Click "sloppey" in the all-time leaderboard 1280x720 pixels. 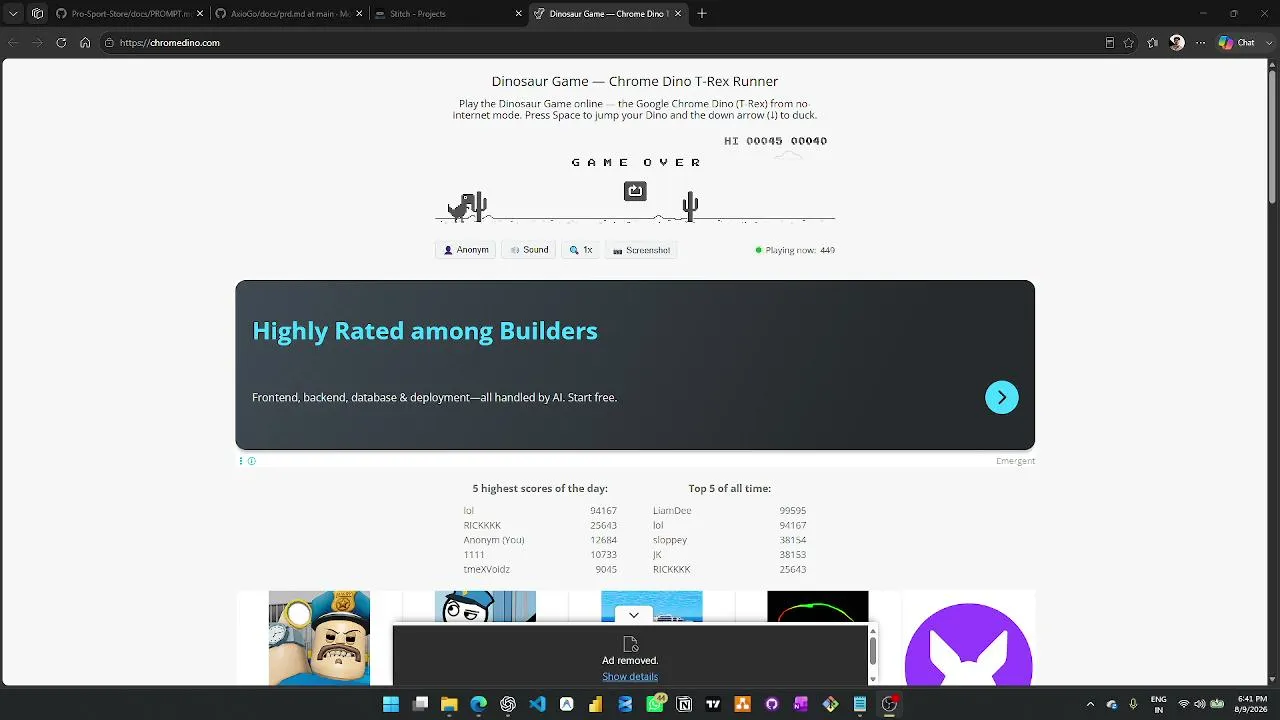(x=670, y=540)
